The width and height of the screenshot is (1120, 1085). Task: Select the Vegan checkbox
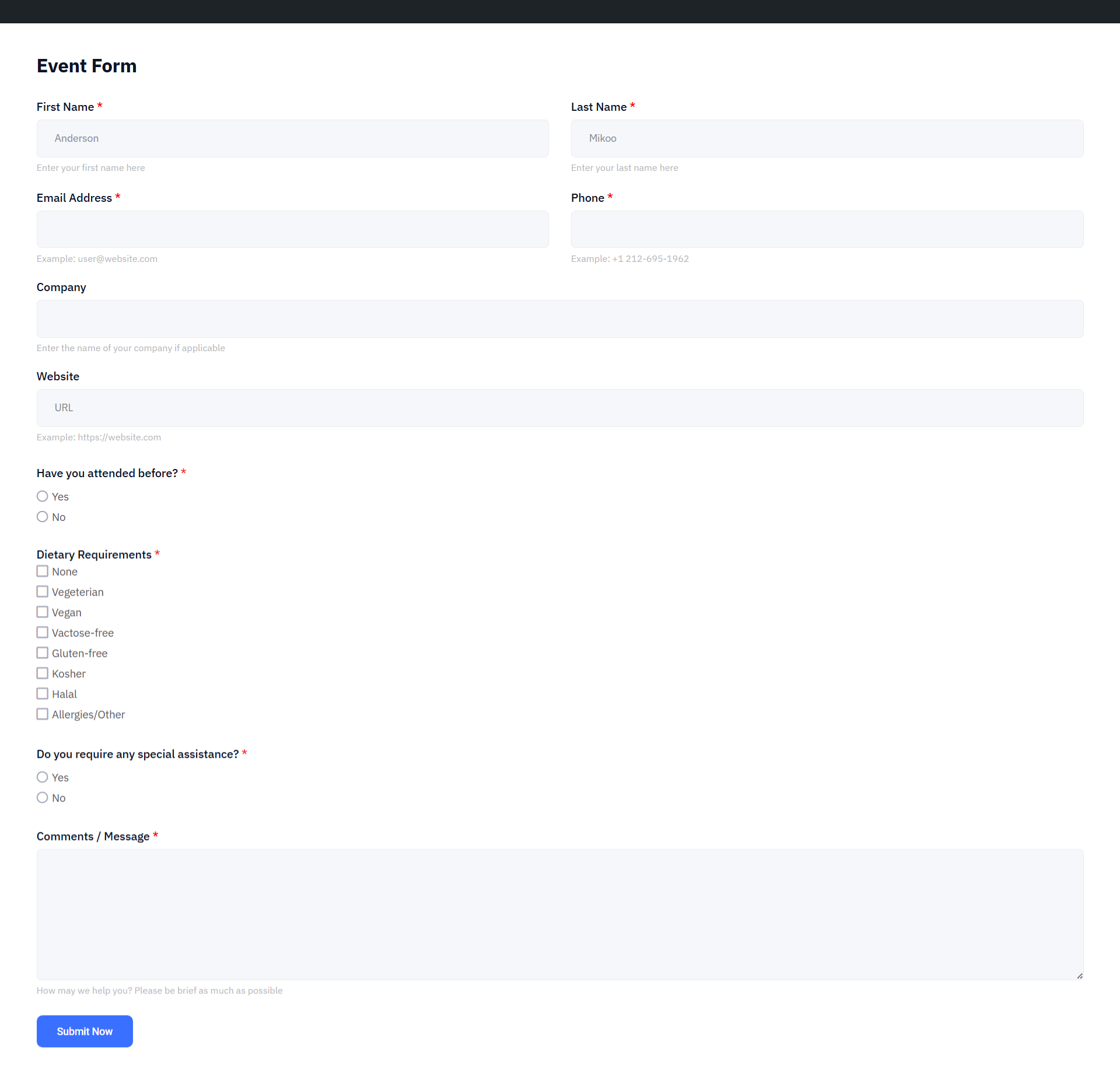tap(42, 611)
